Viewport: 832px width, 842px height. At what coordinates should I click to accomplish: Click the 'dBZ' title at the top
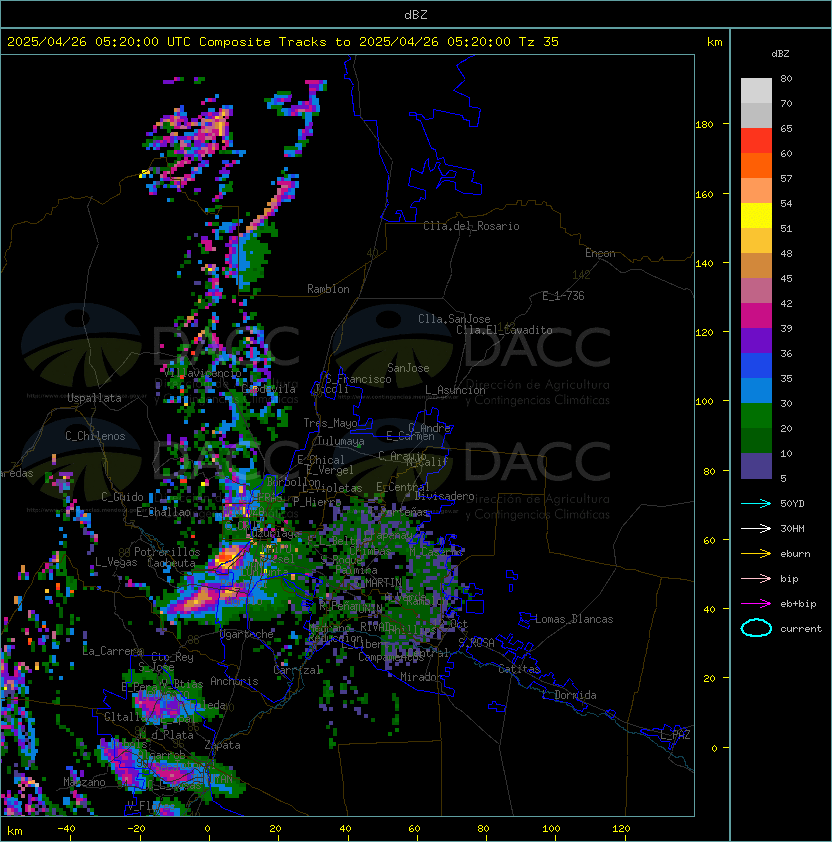tap(416, 14)
